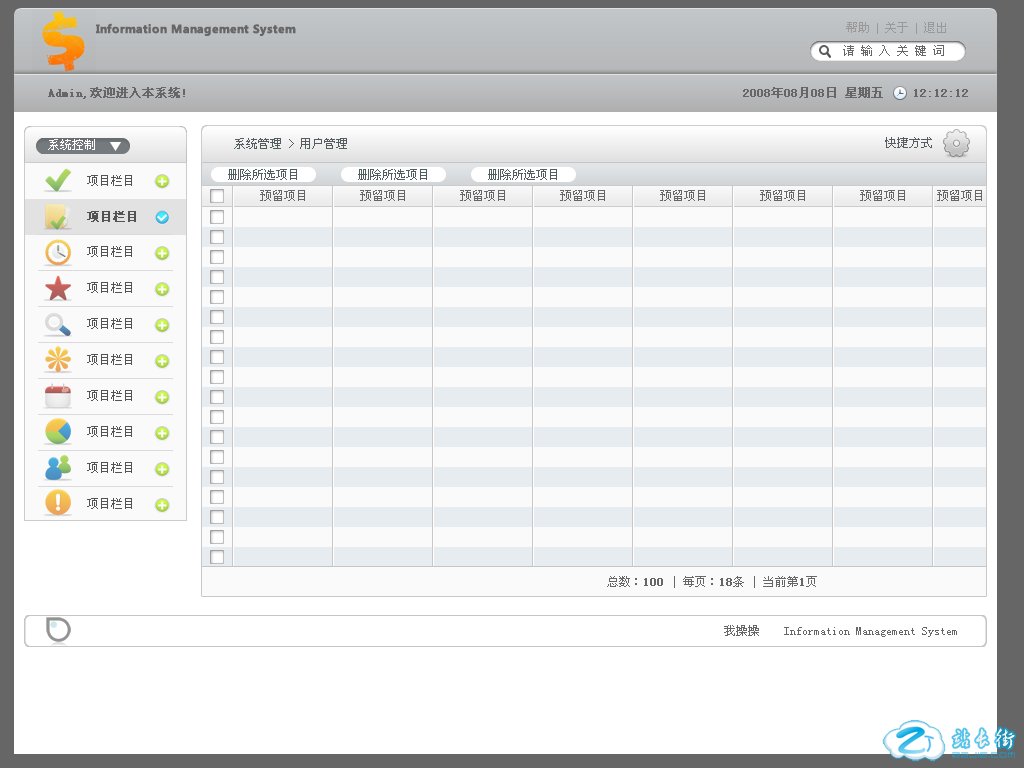Click the two-person users sidebar icon

(58, 468)
